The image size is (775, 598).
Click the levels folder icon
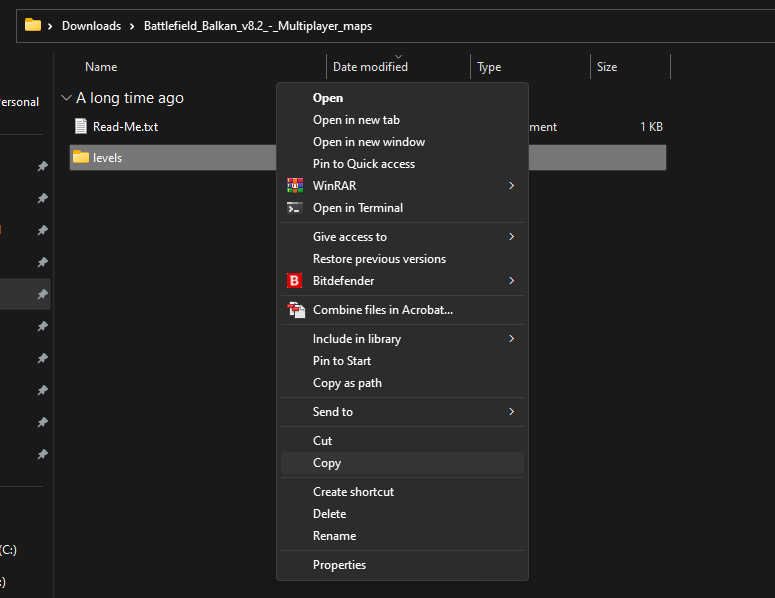(81, 157)
